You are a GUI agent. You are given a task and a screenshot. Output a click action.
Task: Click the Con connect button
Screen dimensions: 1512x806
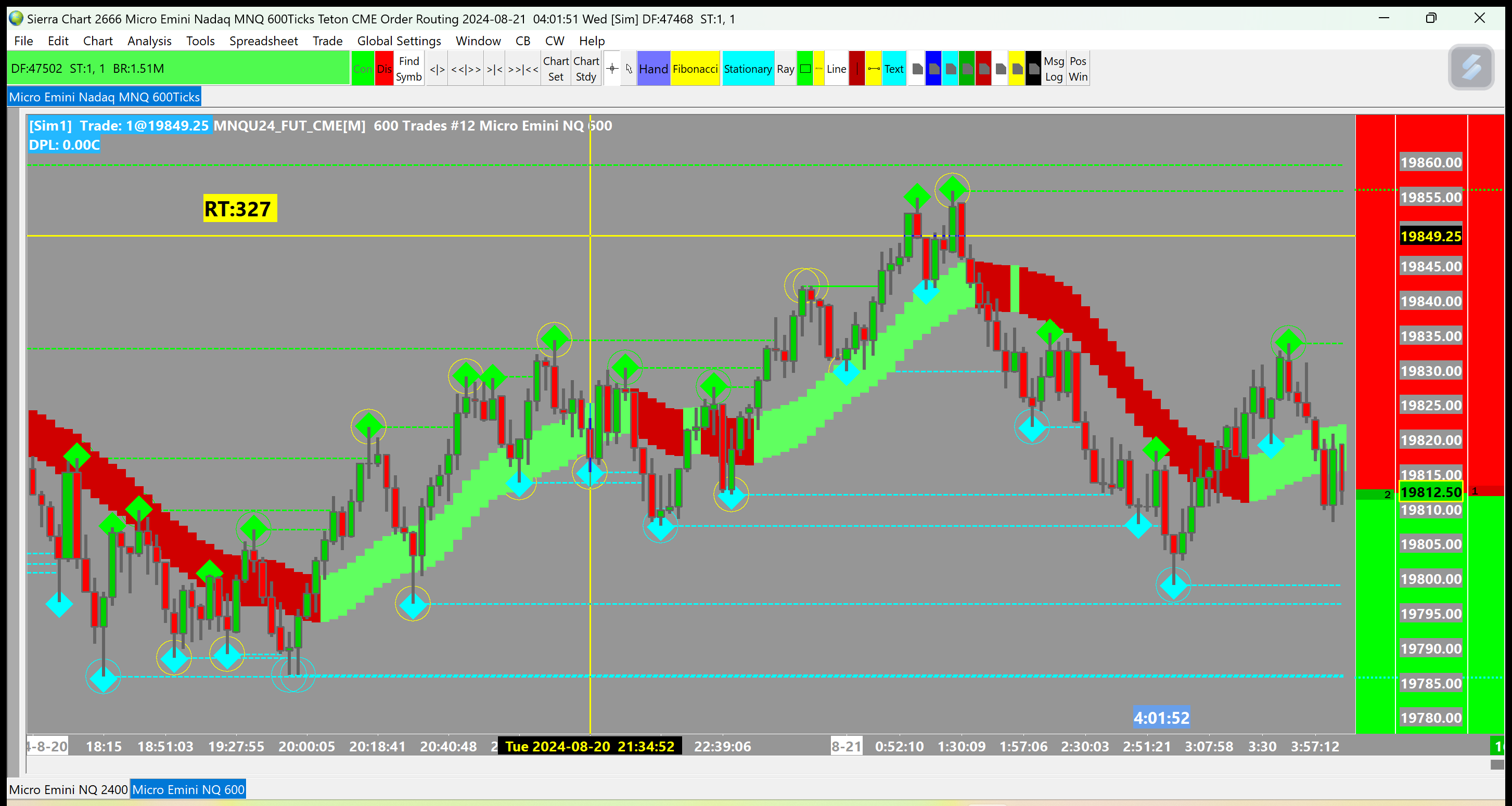[x=363, y=69]
